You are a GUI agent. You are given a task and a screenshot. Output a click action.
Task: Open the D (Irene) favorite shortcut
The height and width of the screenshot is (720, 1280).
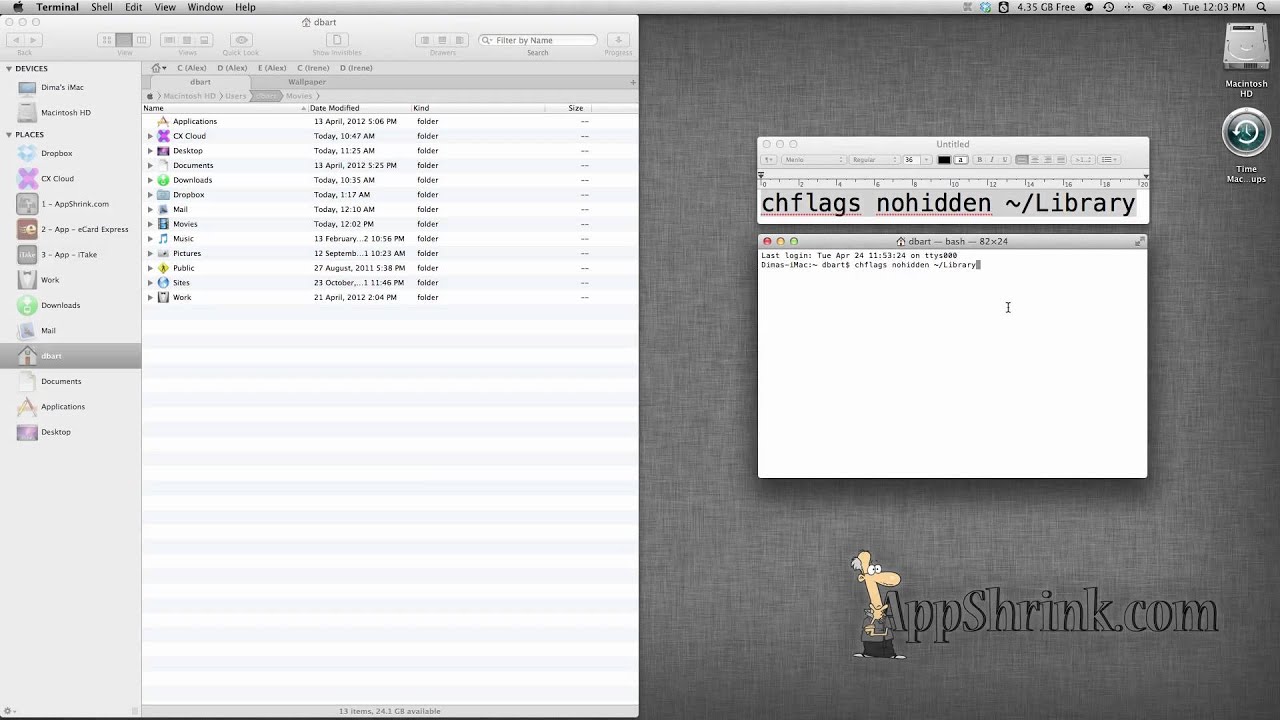356,68
